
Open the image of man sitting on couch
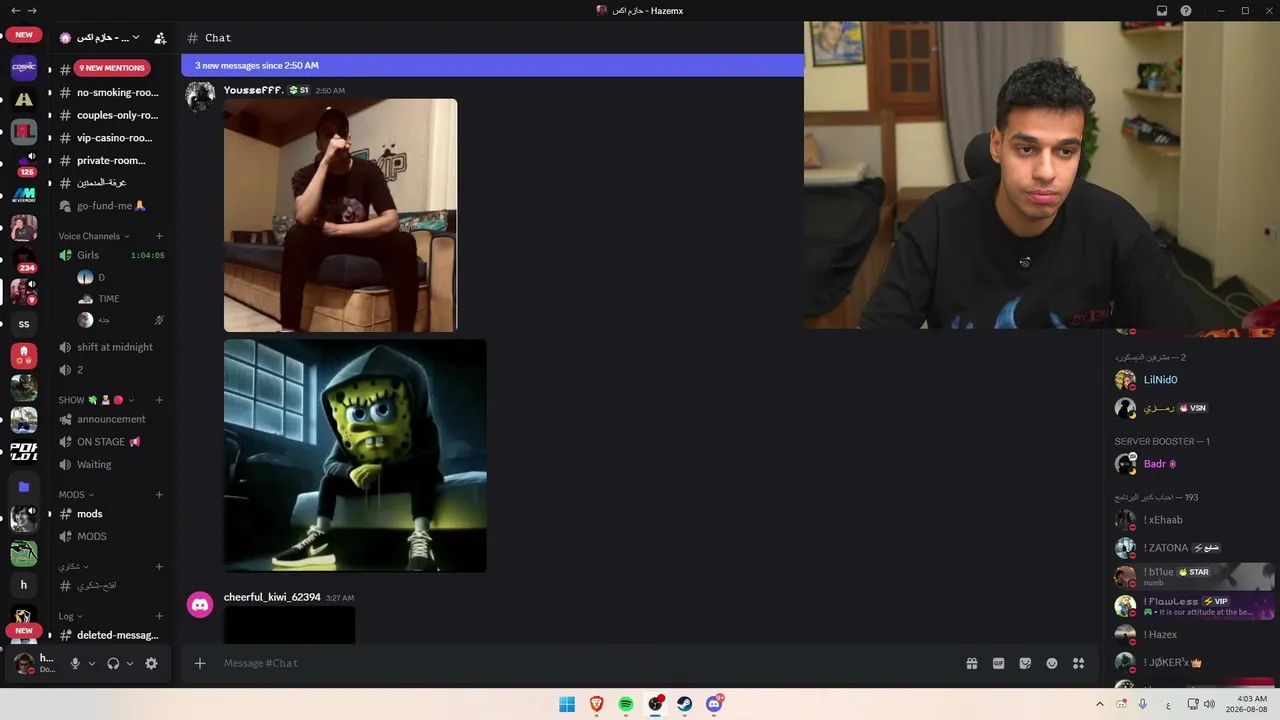coord(340,215)
